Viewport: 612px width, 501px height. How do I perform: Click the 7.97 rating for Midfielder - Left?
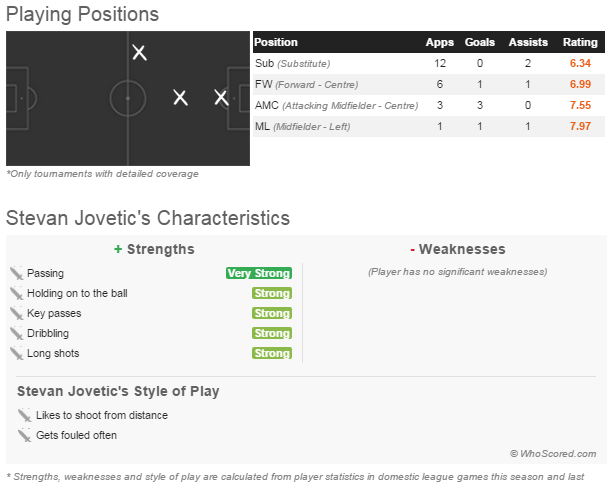click(x=580, y=126)
